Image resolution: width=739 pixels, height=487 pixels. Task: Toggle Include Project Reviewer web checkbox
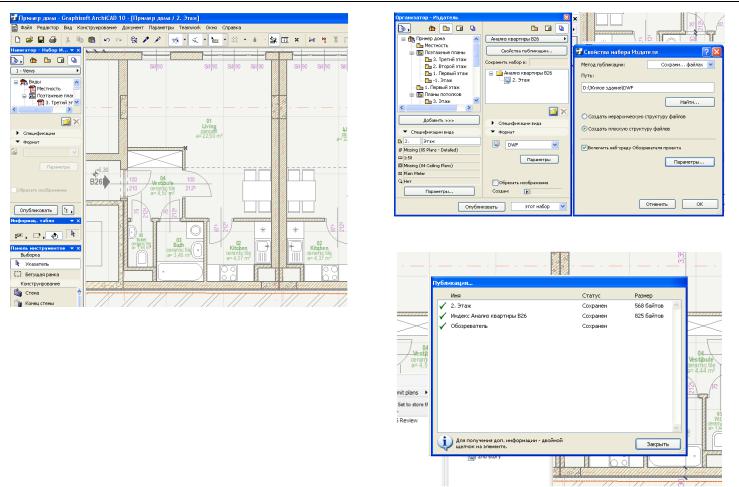[584, 148]
